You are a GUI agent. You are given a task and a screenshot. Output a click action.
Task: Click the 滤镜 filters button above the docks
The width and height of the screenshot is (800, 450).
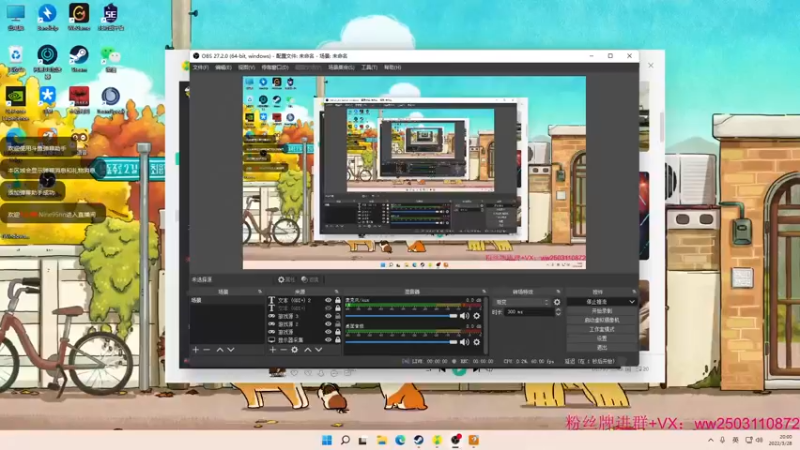pos(310,280)
